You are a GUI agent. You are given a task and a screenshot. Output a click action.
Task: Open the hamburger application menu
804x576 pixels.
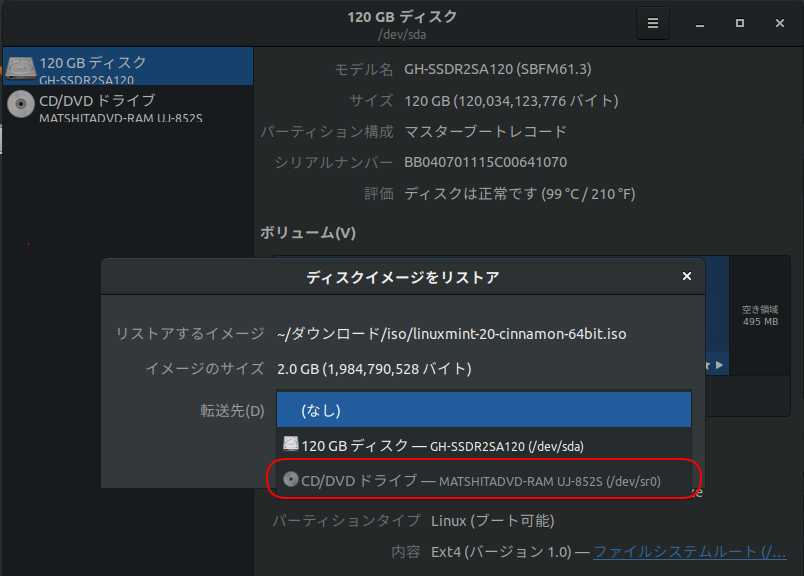point(653,23)
